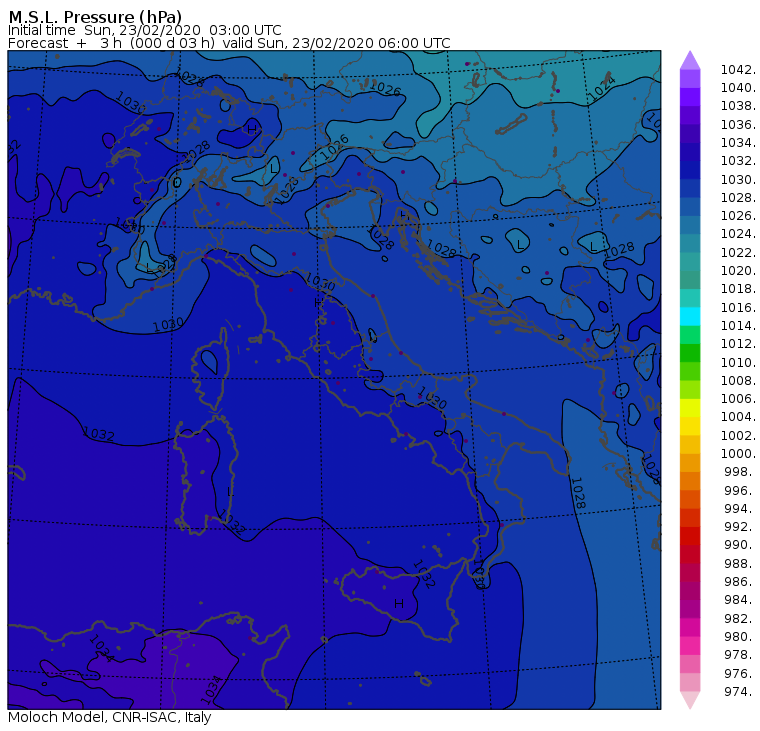Click the 994. legend value
760x731 pixels.
tap(740, 509)
